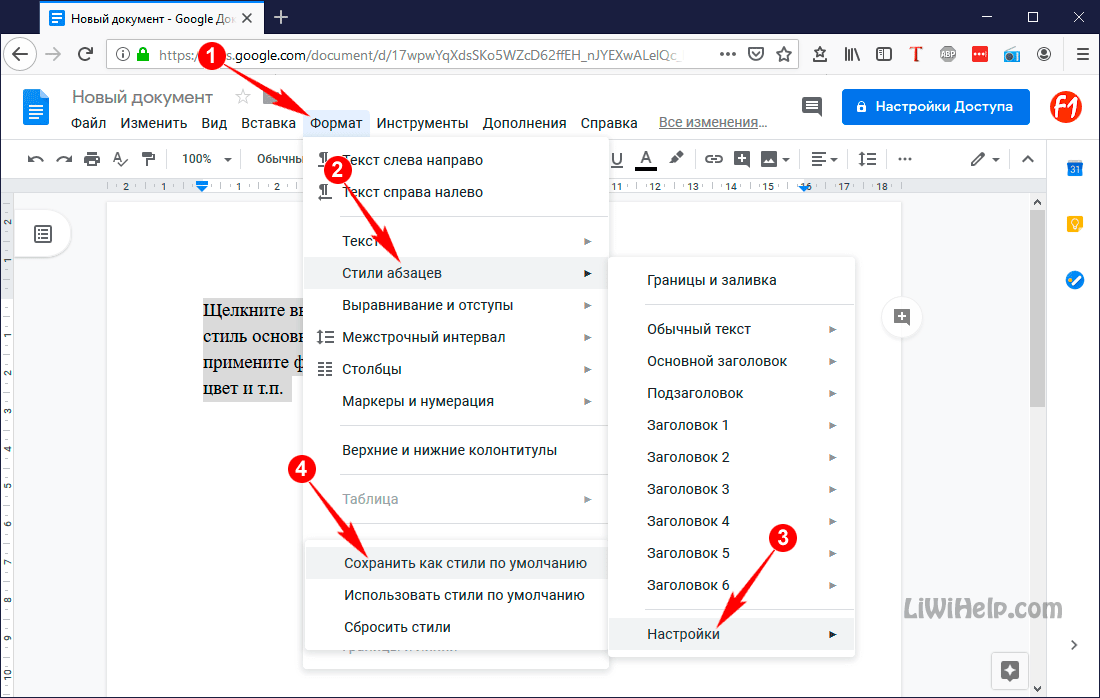1100x698 pixels.
Task: Click the Настройки Доступа button
Action: (x=935, y=107)
